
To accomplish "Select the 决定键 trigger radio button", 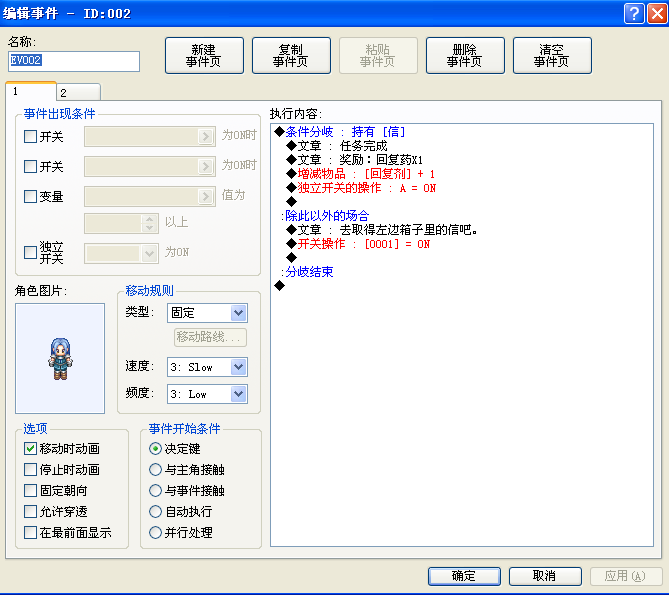I will [155, 449].
